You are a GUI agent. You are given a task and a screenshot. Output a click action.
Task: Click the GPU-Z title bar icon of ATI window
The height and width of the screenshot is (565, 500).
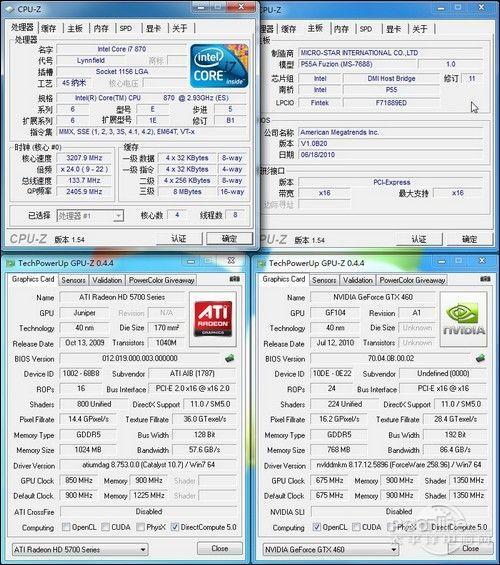(x=10, y=264)
